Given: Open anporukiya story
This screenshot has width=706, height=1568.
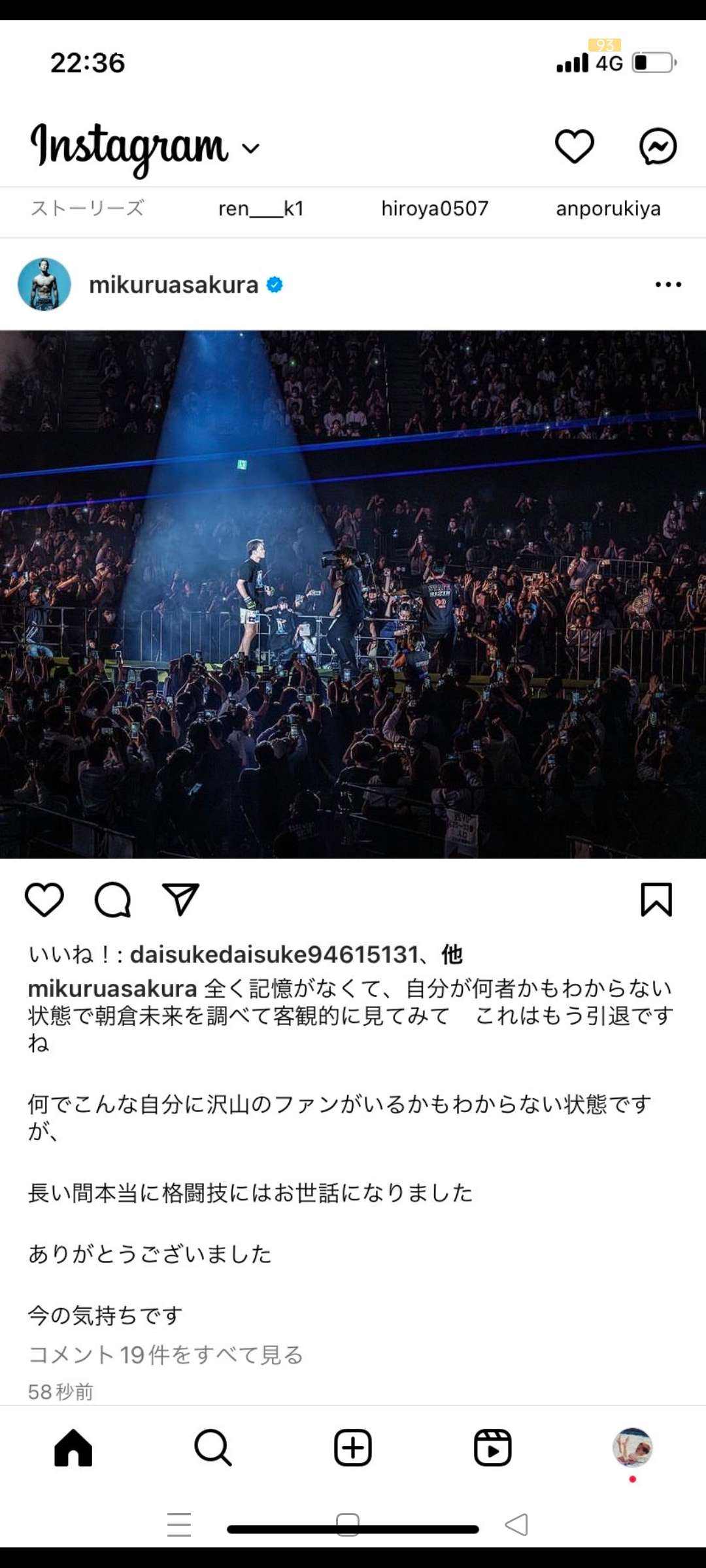Looking at the screenshot, I should 609,208.
